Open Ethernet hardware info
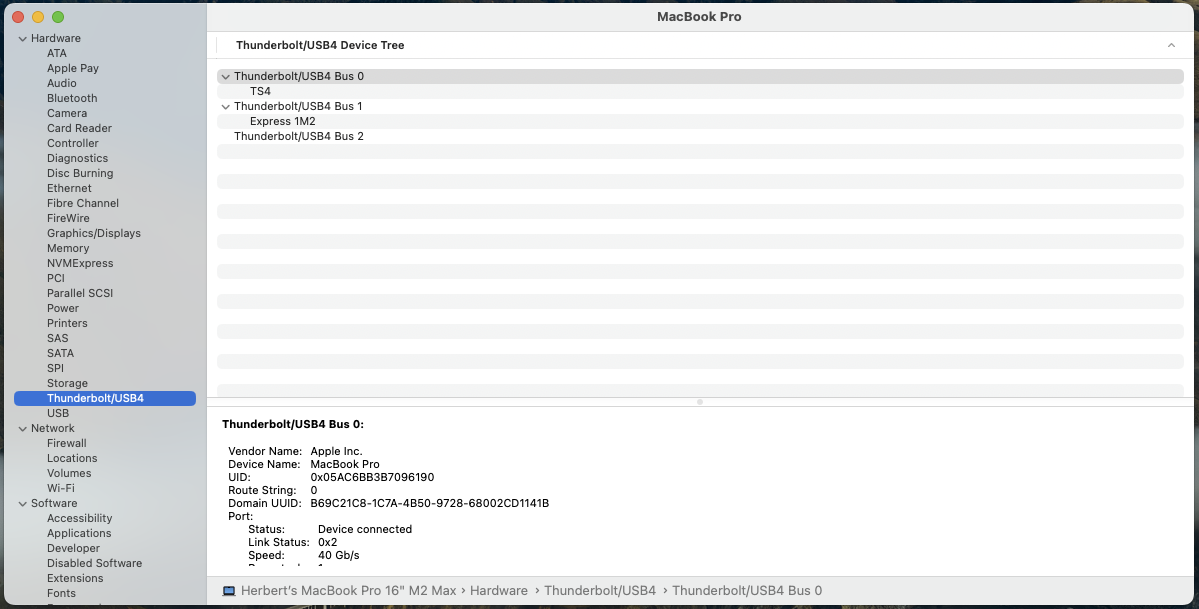 pos(69,188)
